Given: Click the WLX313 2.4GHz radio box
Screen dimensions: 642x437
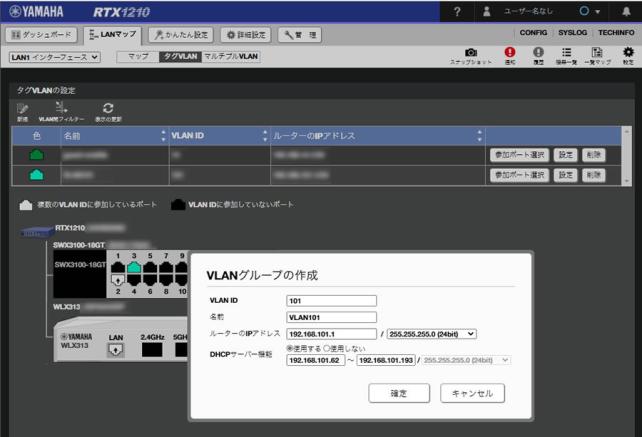Looking at the screenshot, I should [152, 350].
